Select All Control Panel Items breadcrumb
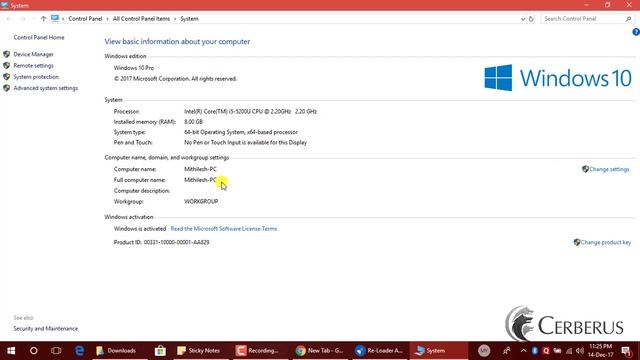Screen dimensions: 640x360 pyautogui.click(x=141, y=19)
